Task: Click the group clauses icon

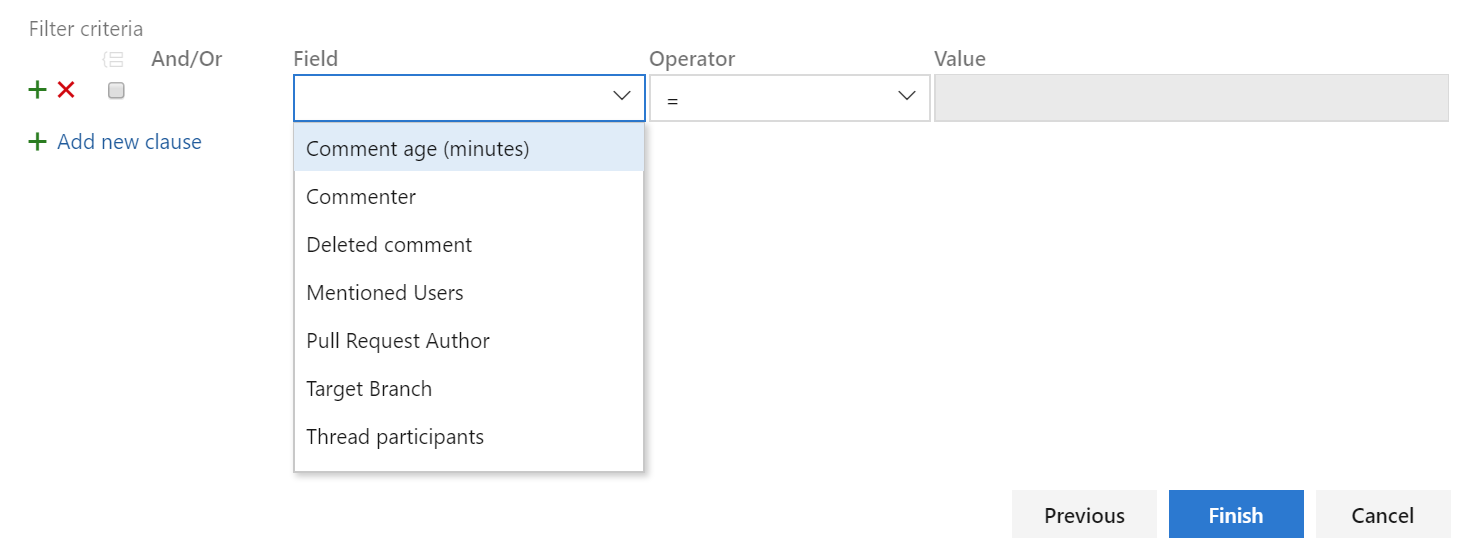Action: tap(114, 60)
